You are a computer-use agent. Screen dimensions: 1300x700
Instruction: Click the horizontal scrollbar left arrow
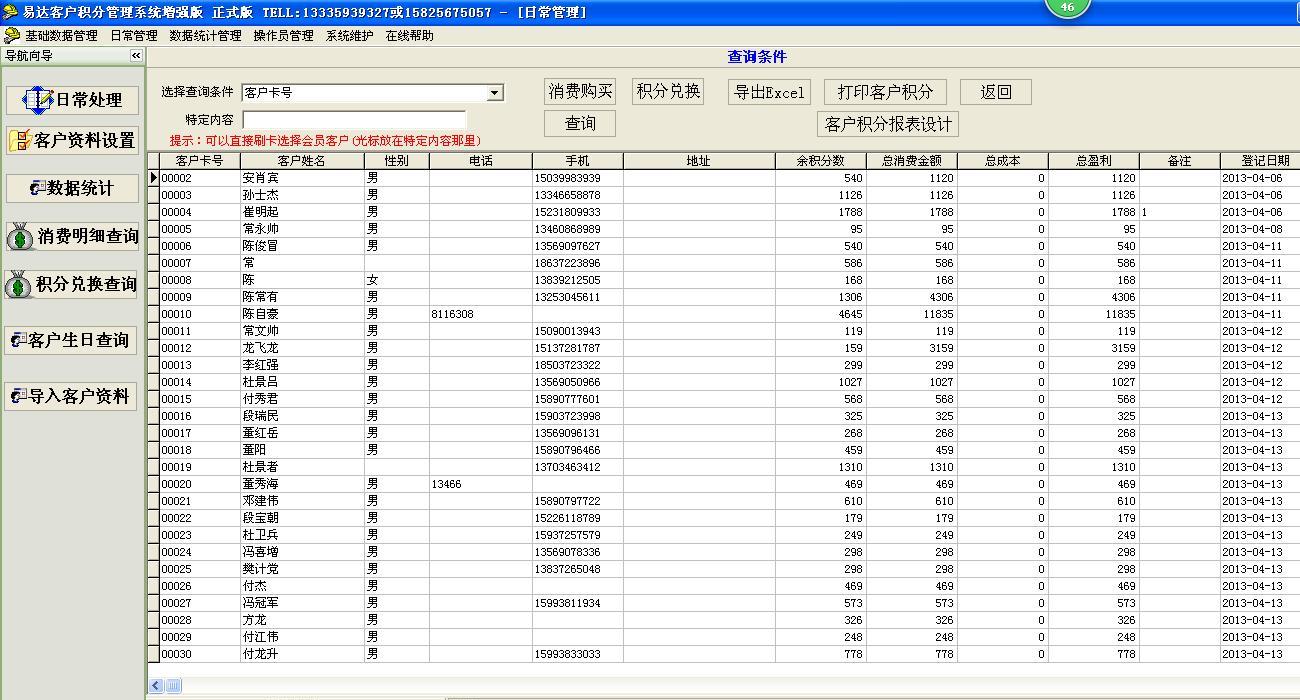(156, 686)
